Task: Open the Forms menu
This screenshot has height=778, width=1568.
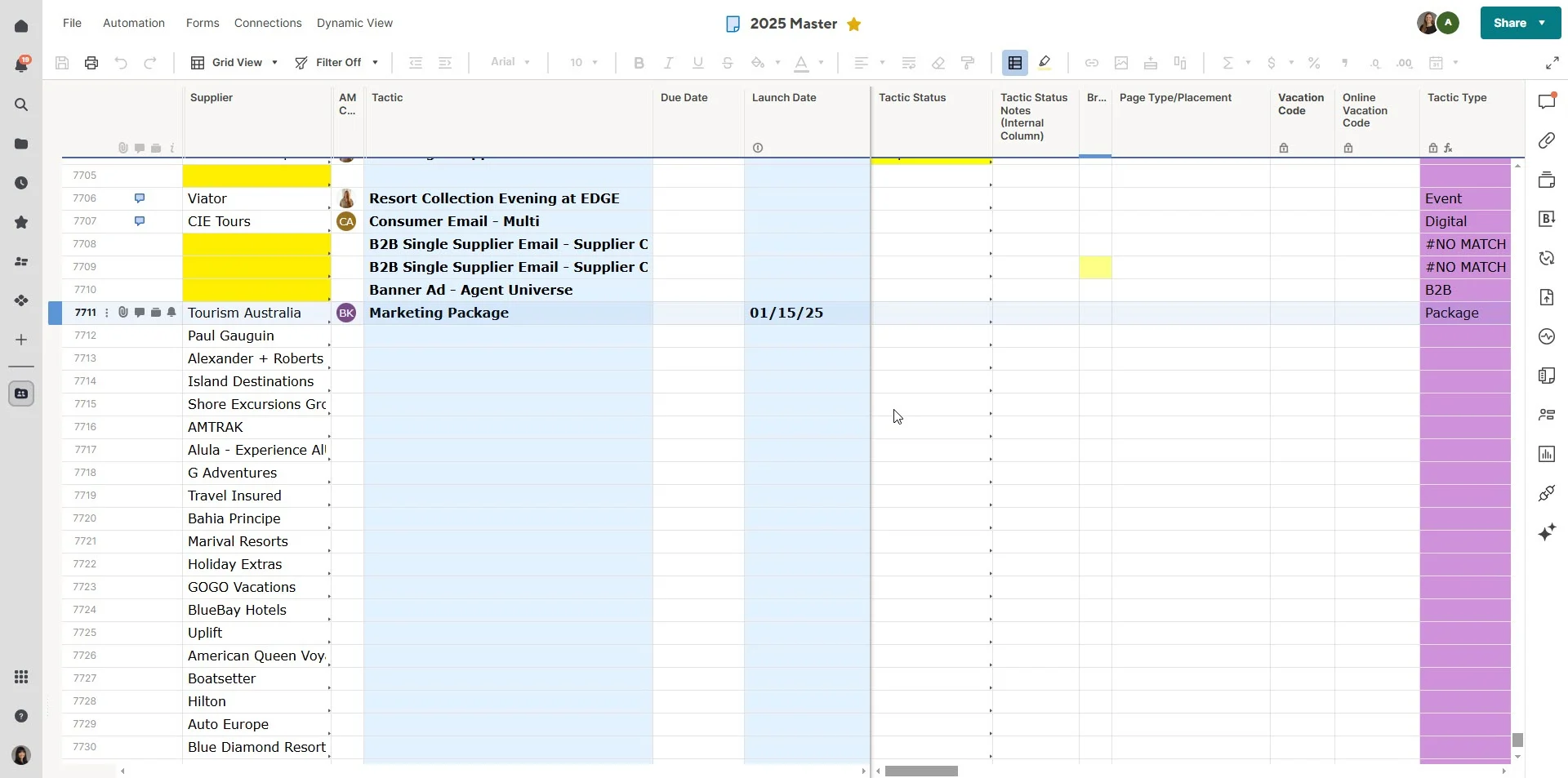Action: 203,23
